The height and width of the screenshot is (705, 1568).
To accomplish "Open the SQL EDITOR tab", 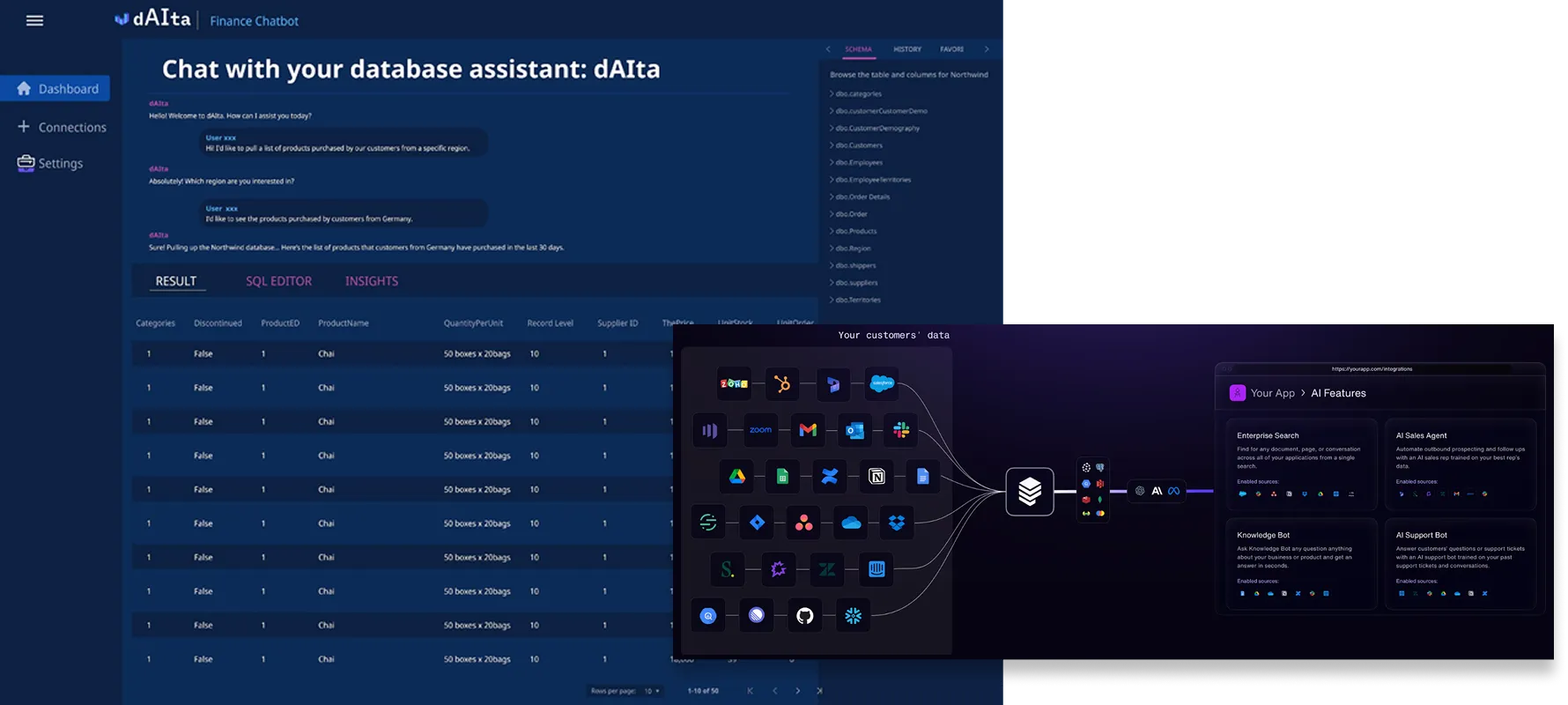I will point(278,281).
